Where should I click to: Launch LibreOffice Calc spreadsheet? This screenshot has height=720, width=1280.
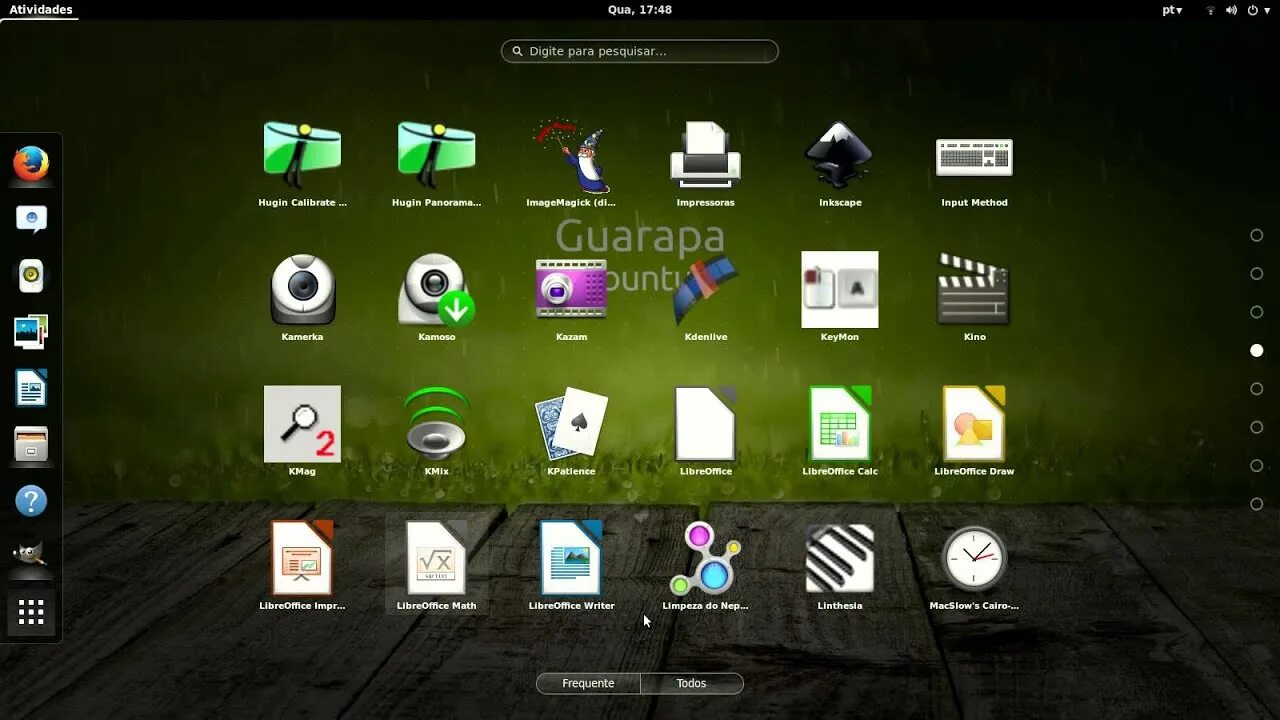pyautogui.click(x=840, y=433)
